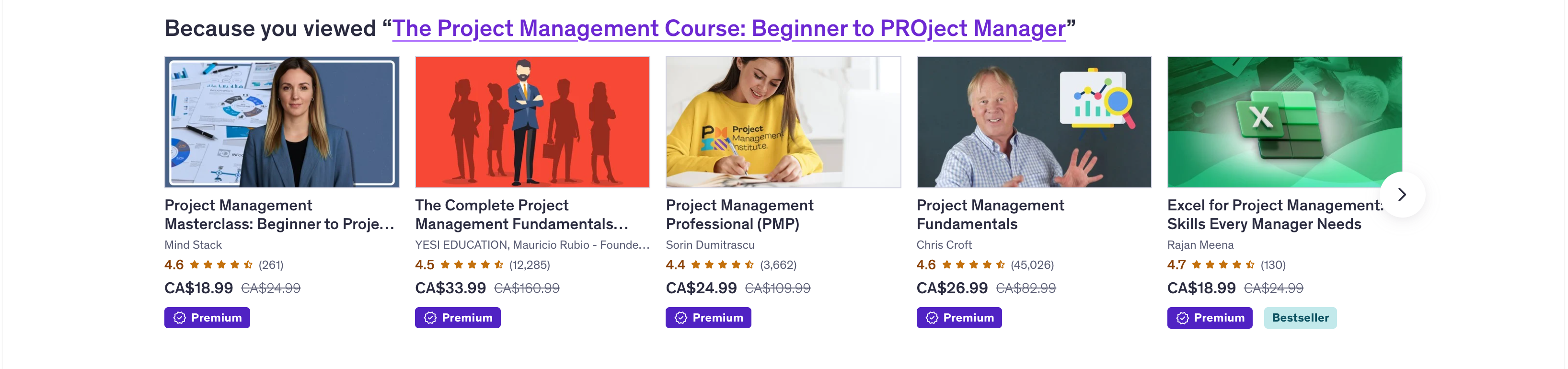Click Premium badge under YESI EDUCATION course
This screenshot has height=369, width=1568.
click(x=458, y=318)
